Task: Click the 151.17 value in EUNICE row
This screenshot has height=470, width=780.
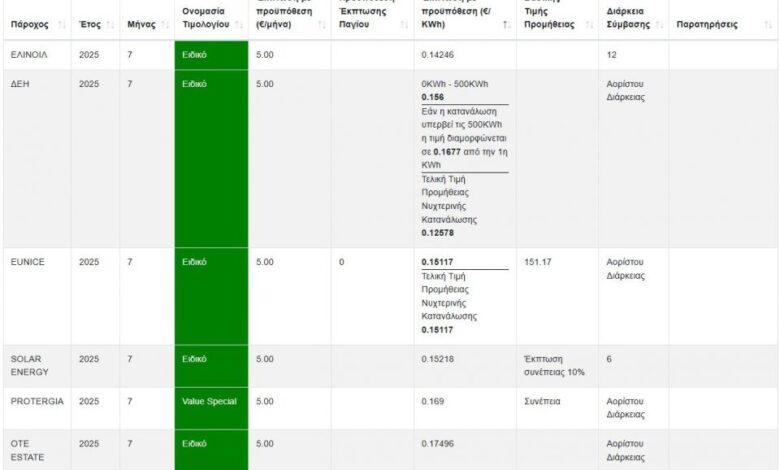Action: coord(539,262)
